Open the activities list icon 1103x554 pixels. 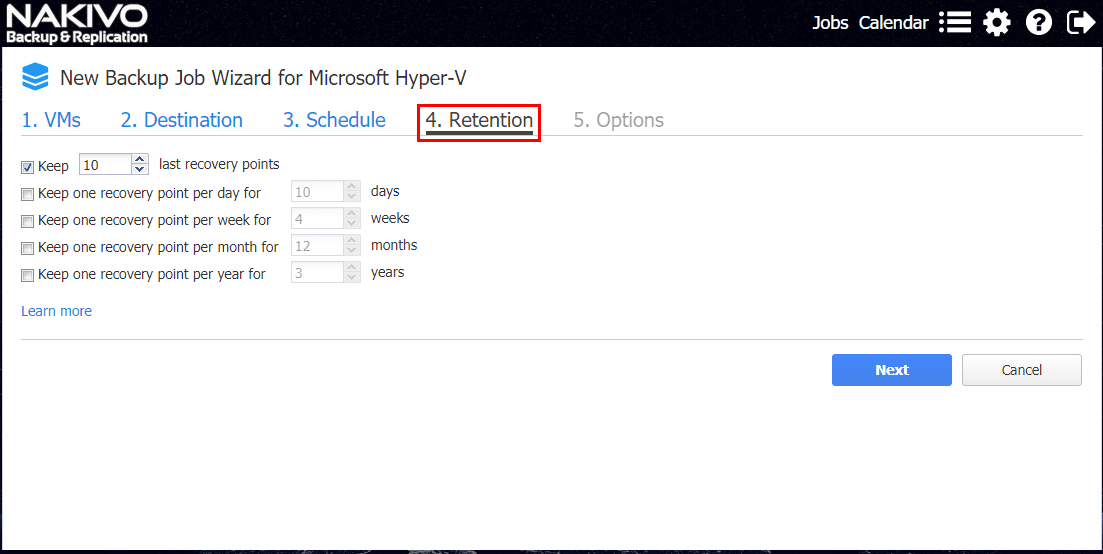pos(955,22)
